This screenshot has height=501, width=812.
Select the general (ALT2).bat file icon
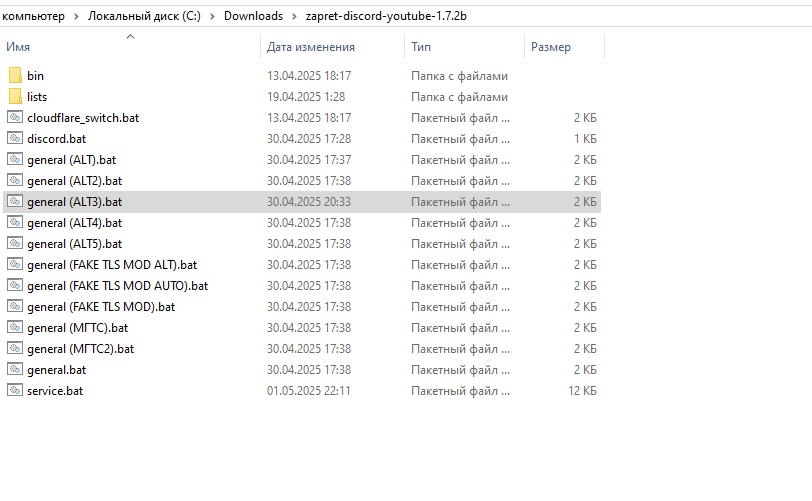[x=14, y=180]
